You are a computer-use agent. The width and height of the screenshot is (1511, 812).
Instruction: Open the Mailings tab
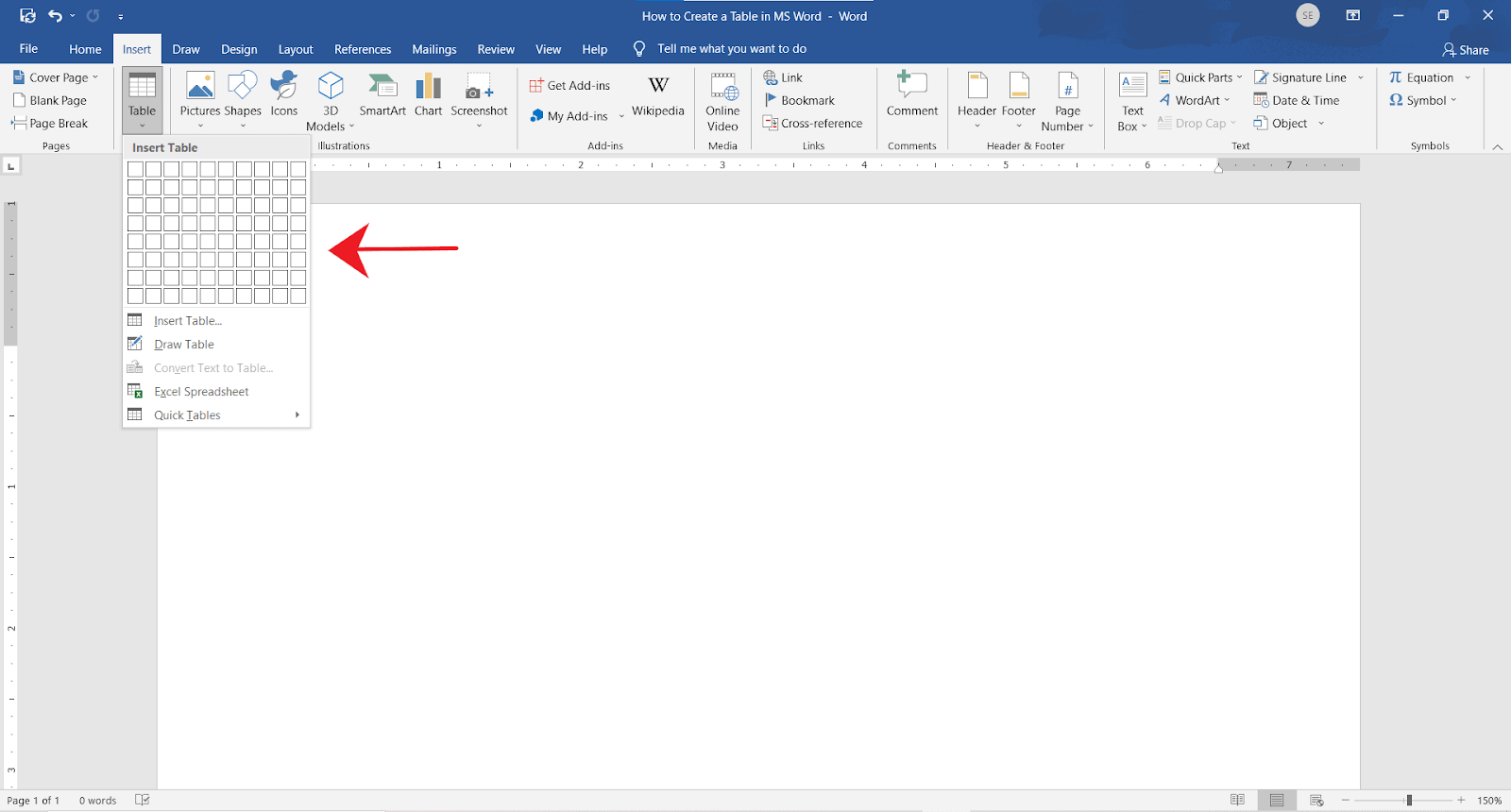click(434, 49)
